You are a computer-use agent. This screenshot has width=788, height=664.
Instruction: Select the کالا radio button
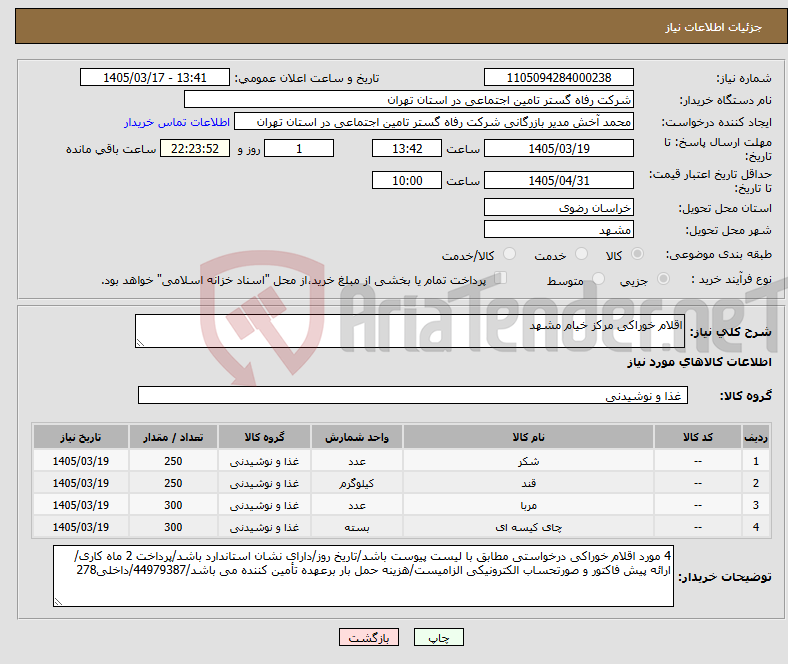pos(637,254)
